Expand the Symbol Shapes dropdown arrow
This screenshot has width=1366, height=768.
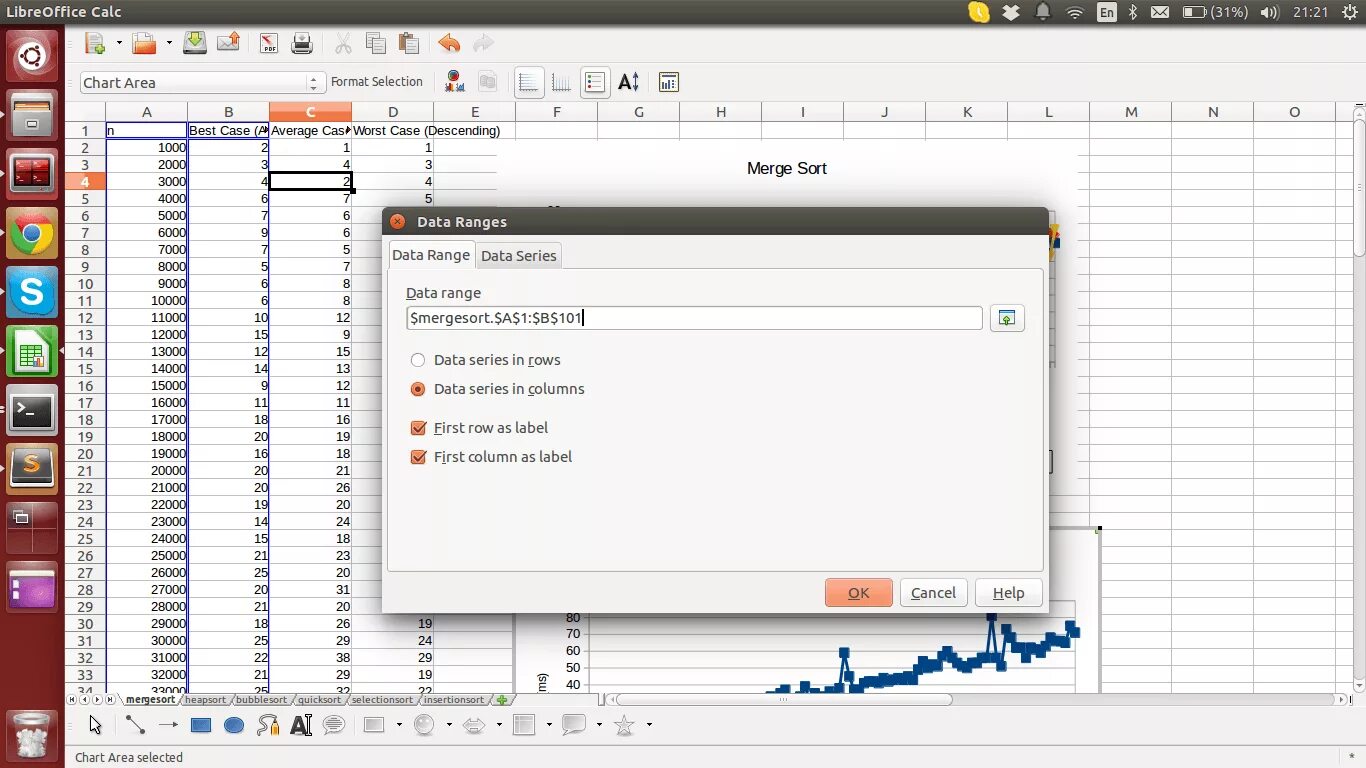pos(448,725)
